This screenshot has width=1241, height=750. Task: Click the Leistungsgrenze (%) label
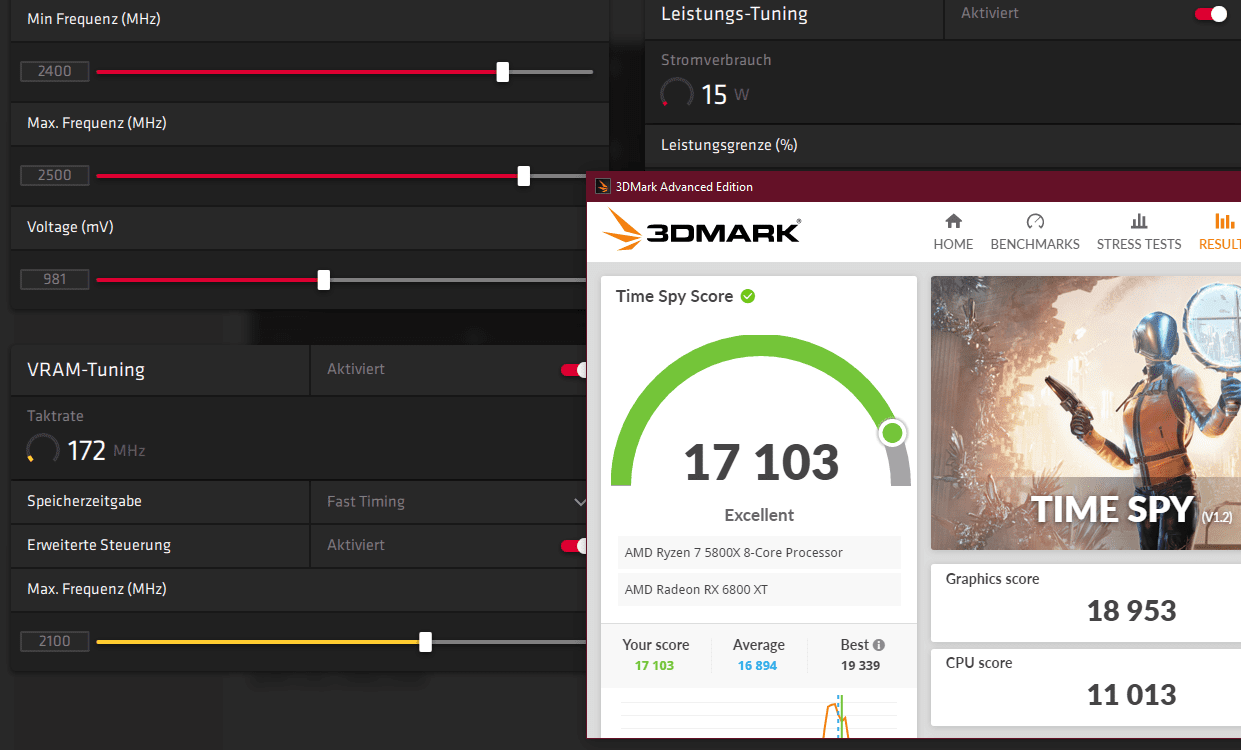click(729, 145)
